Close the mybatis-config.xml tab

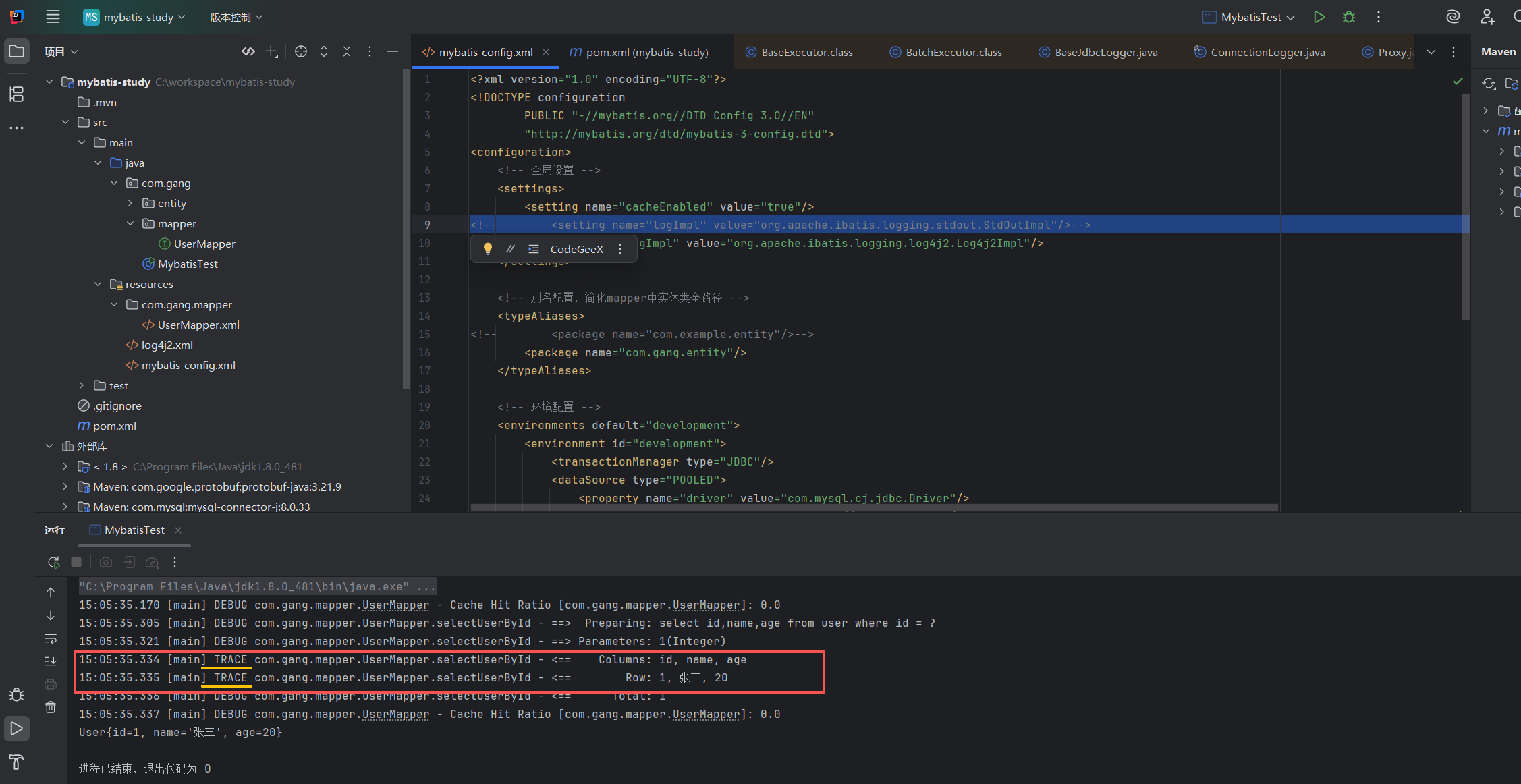546,52
